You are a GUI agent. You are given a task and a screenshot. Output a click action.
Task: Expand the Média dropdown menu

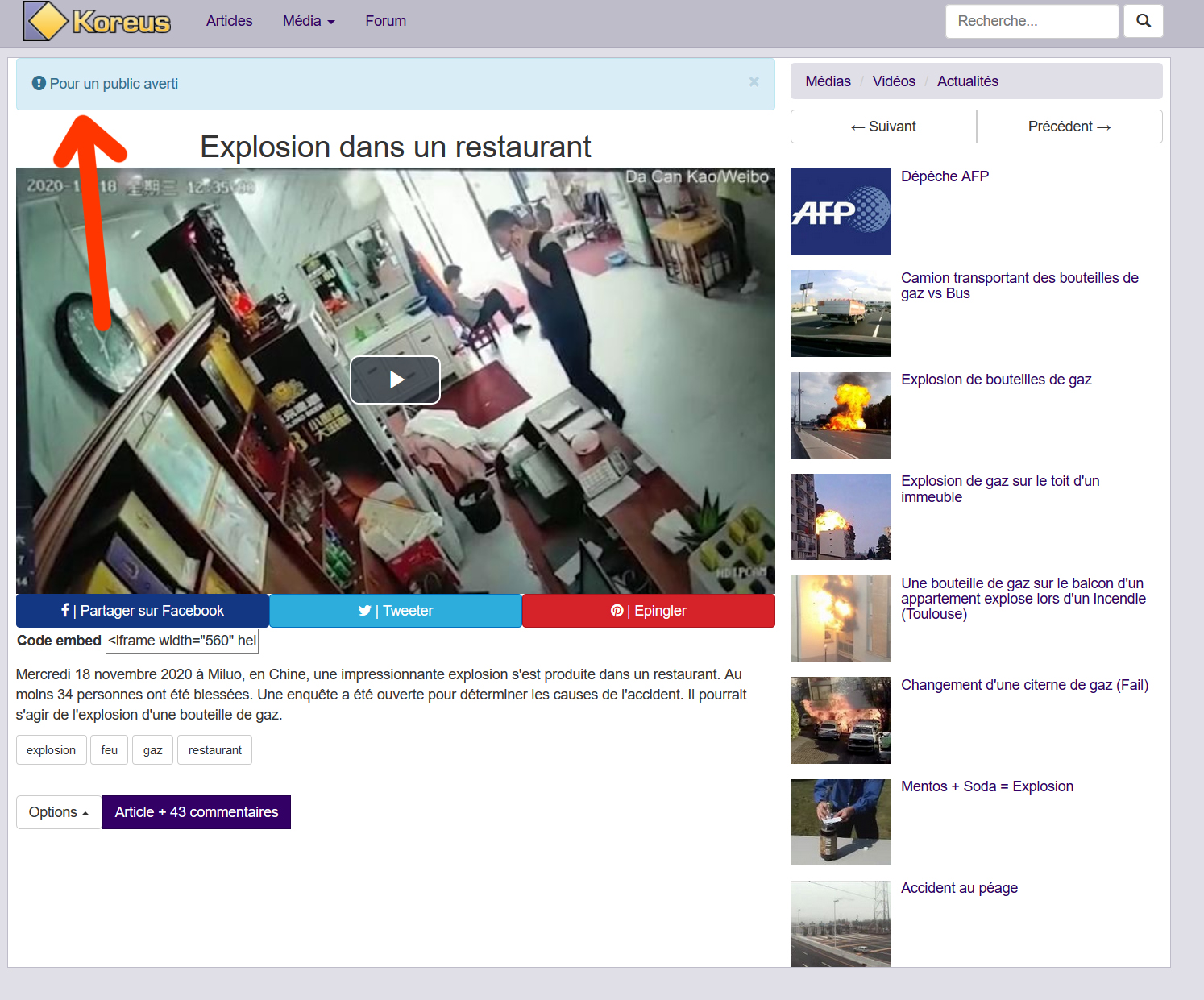[308, 21]
